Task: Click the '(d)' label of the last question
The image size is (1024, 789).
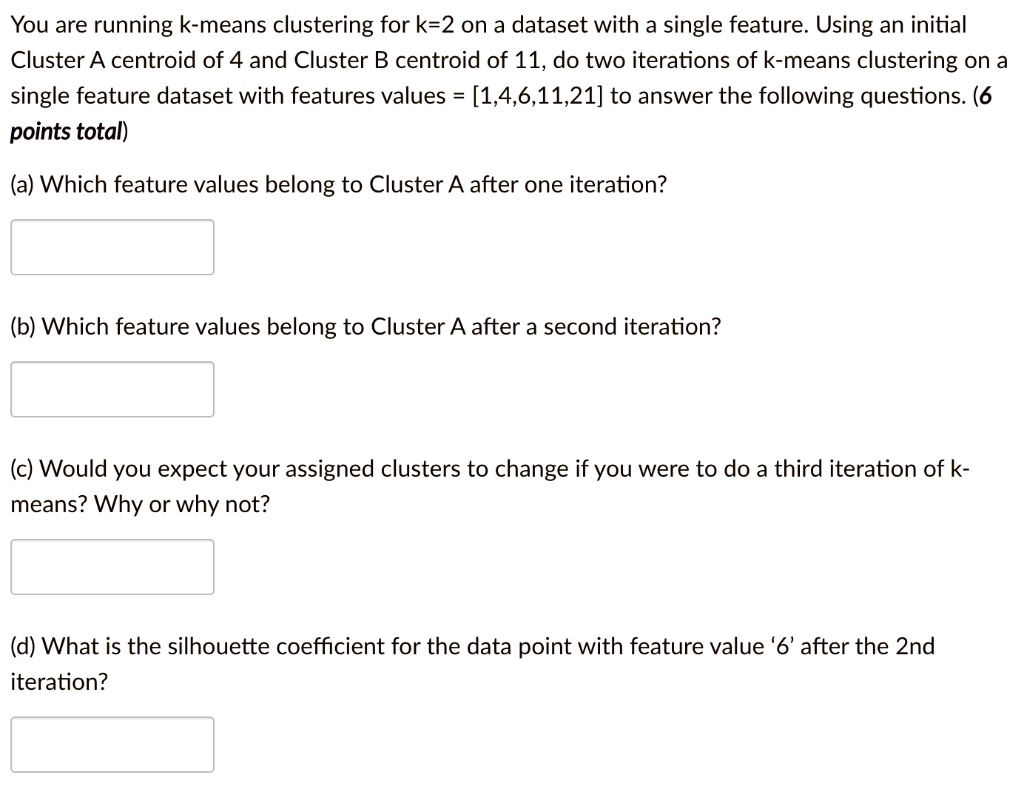Action: click(23, 647)
